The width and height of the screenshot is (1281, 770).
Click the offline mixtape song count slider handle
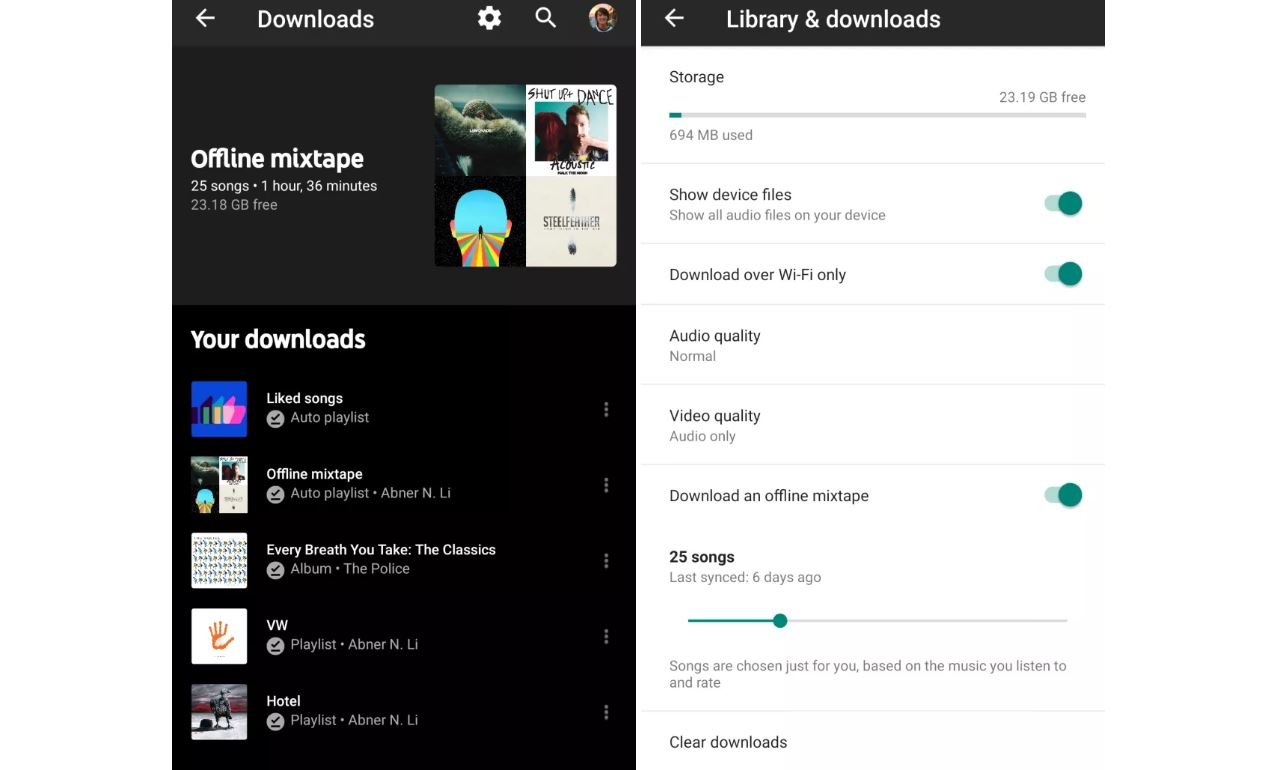(x=780, y=621)
